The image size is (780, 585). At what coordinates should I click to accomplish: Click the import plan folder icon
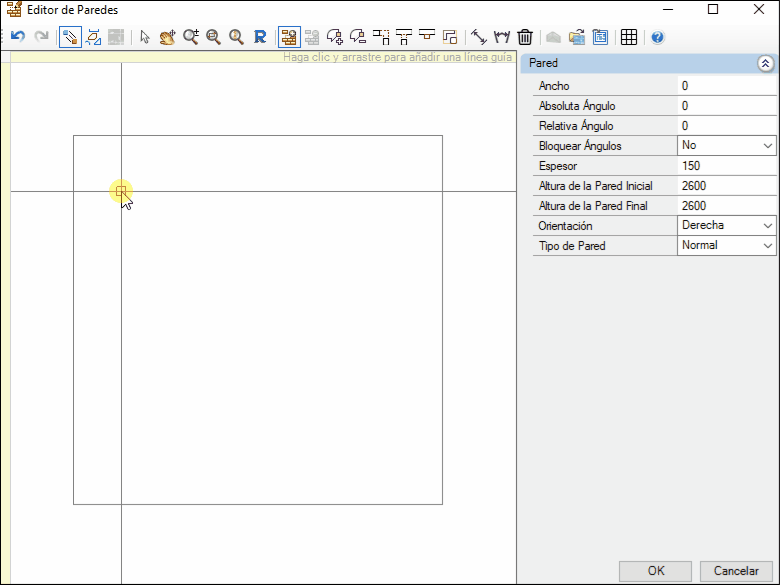click(x=577, y=37)
